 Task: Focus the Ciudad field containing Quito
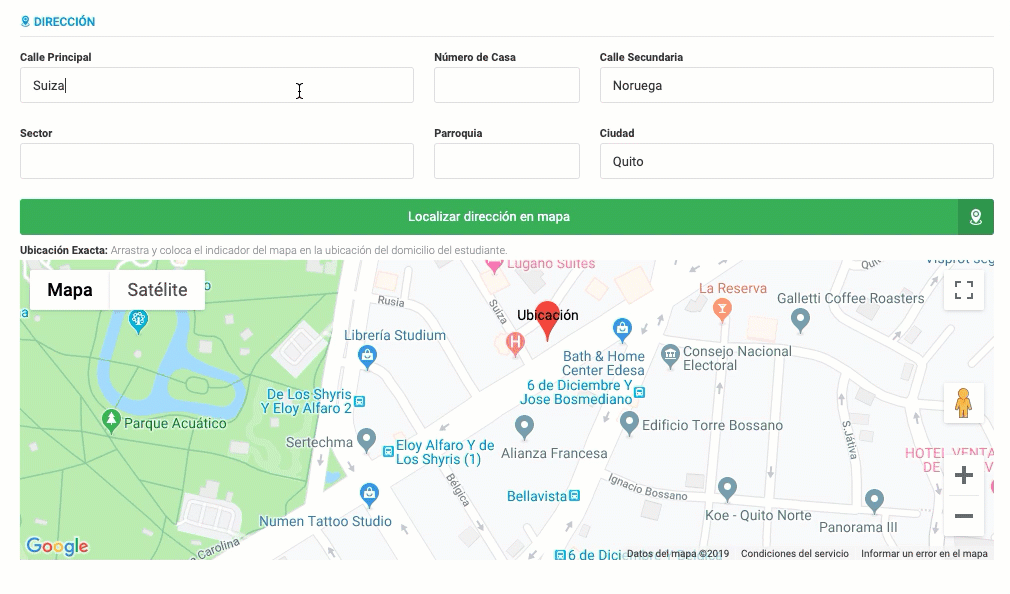click(x=796, y=161)
